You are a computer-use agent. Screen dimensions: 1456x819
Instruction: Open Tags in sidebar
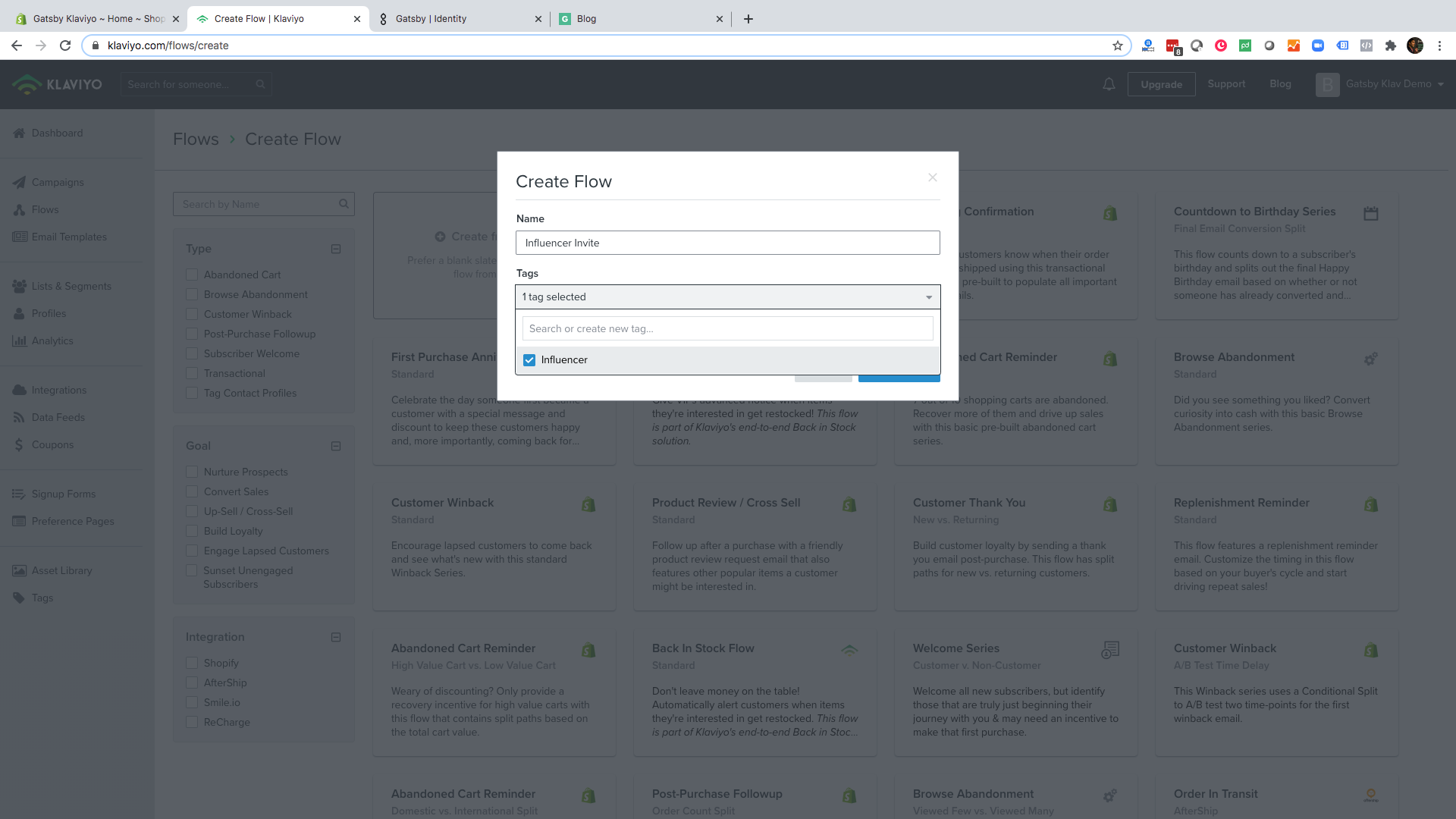pyautogui.click(x=33, y=598)
